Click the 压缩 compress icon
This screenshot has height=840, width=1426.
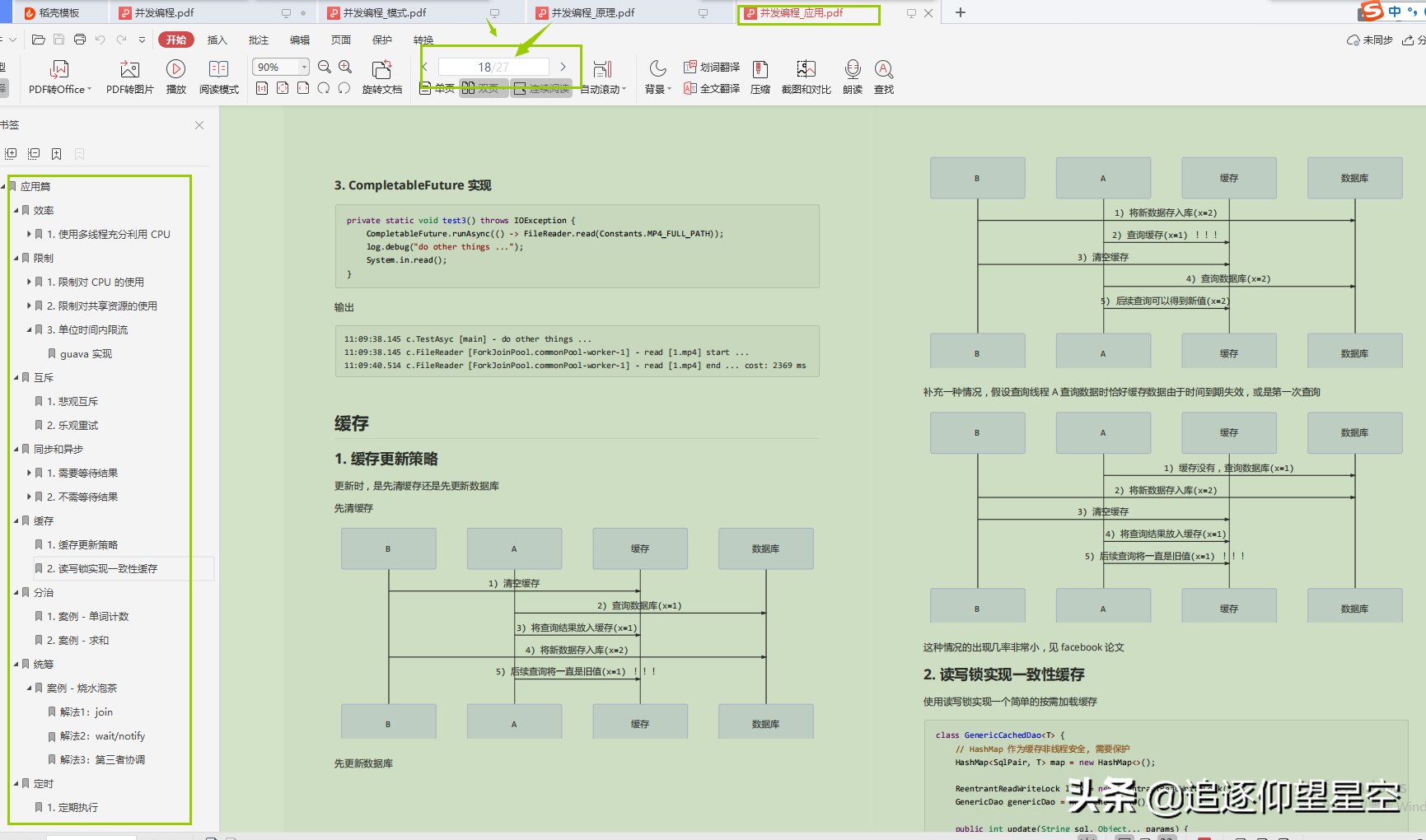[760, 69]
